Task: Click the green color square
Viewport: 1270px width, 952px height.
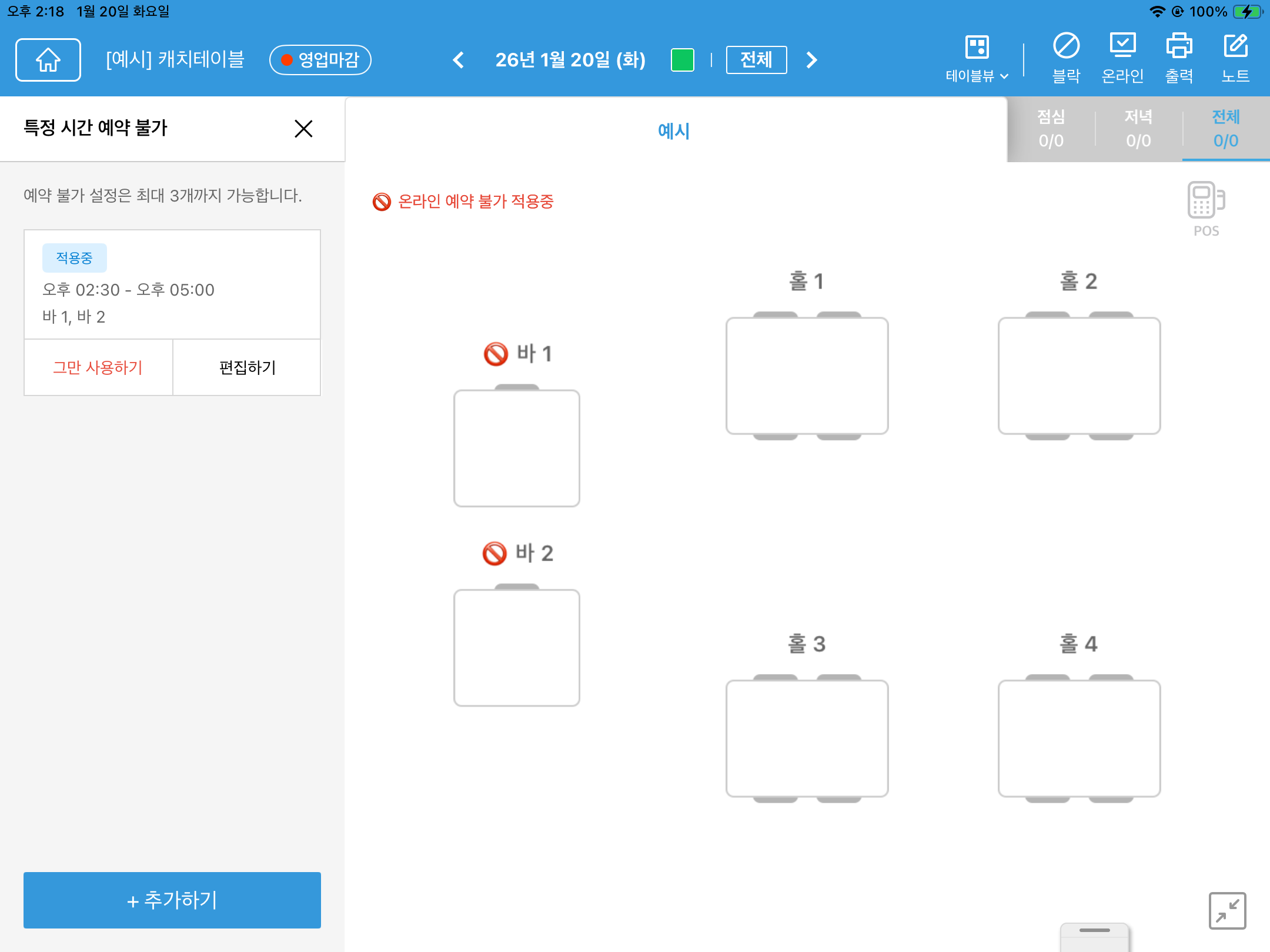Action: click(x=682, y=59)
